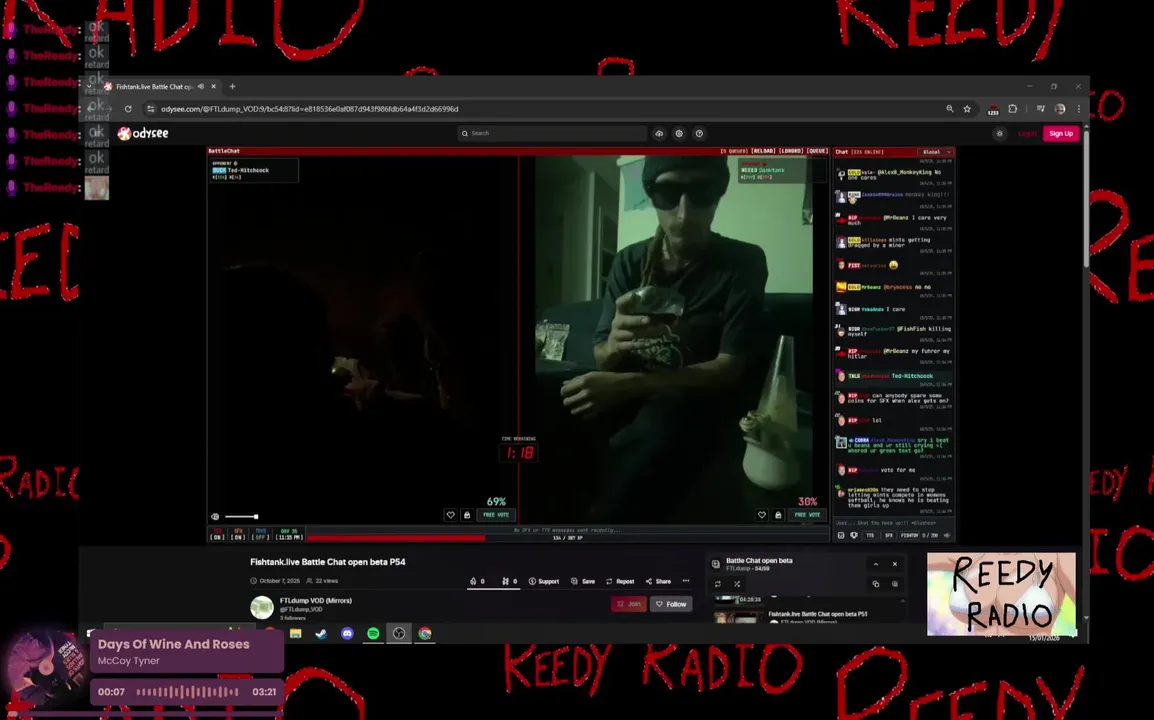Click the TTS button in chat footer
This screenshot has width=1154, height=720.
tap(870, 535)
